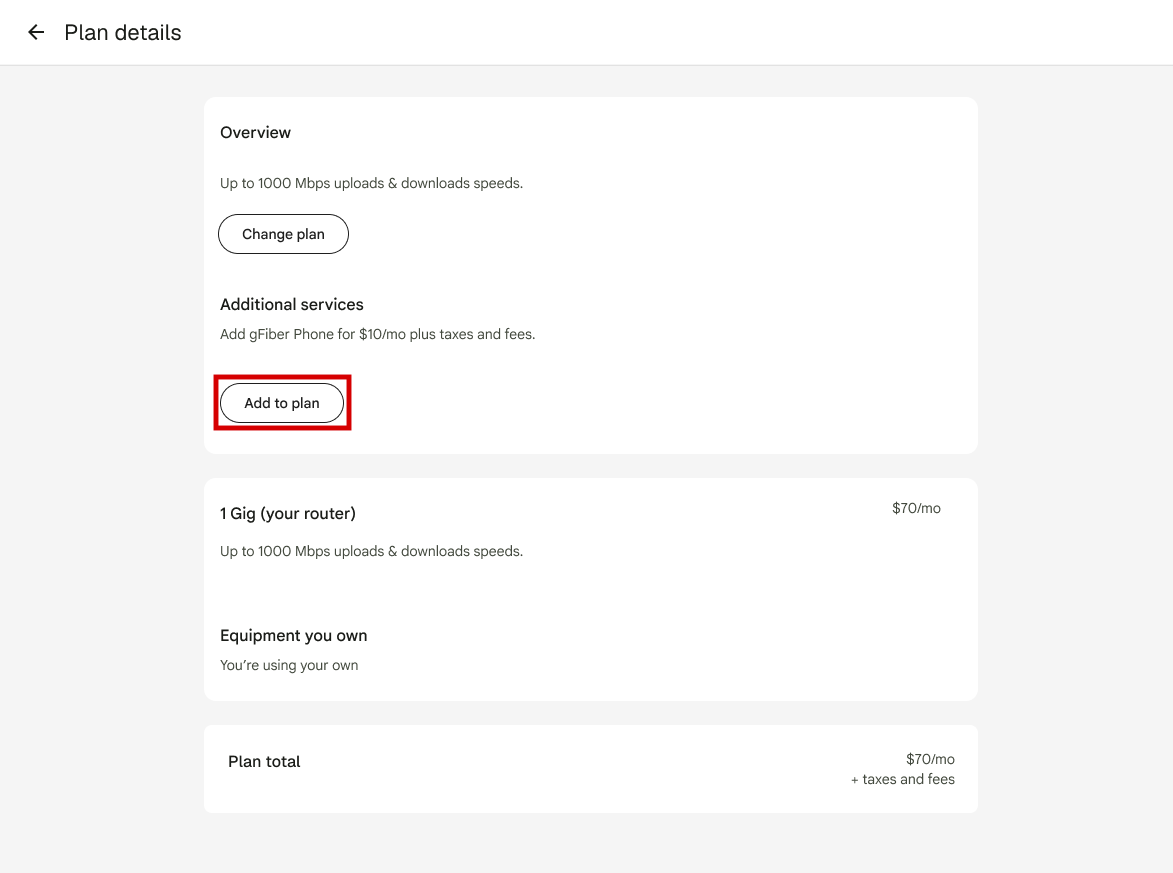This screenshot has height=873, width=1173.
Task: Click the You're using your own text
Action: [289, 666]
